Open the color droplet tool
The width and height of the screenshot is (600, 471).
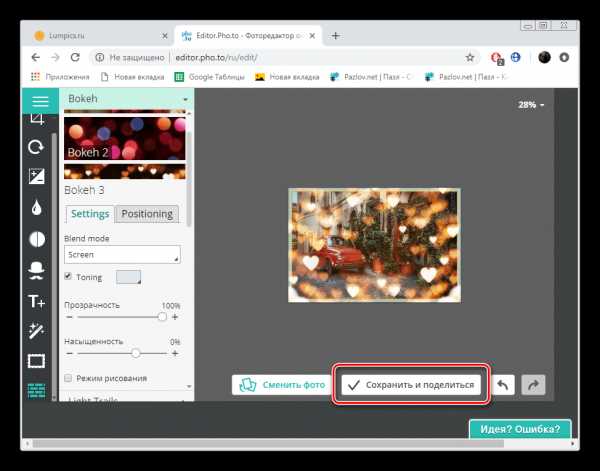(37, 208)
